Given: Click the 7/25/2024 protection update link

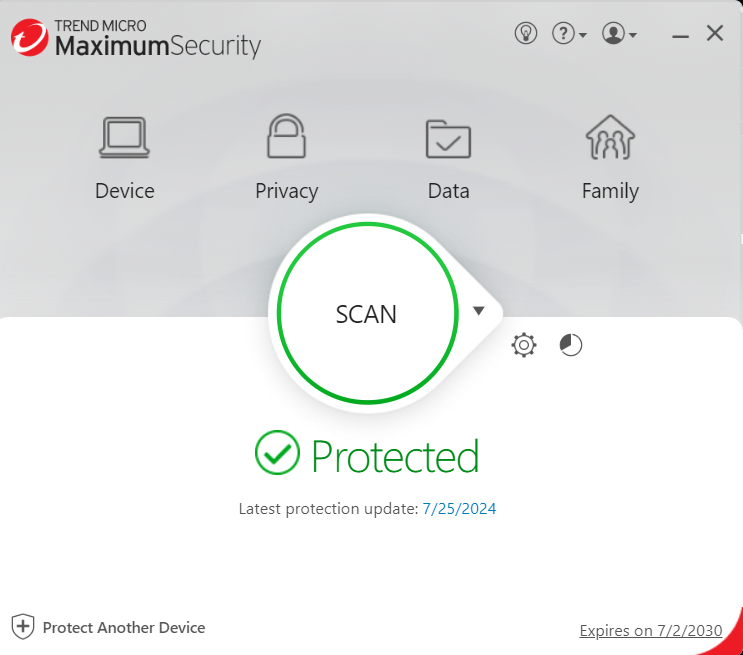Looking at the screenshot, I should click(459, 509).
